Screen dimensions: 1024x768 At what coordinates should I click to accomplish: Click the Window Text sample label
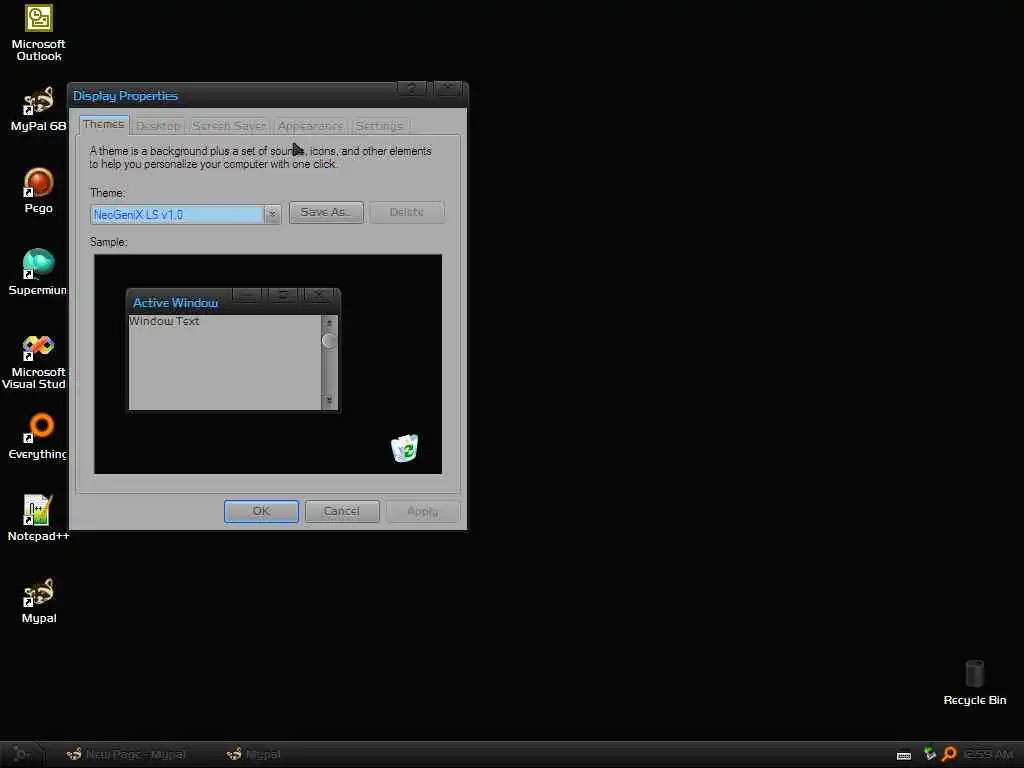tap(164, 321)
